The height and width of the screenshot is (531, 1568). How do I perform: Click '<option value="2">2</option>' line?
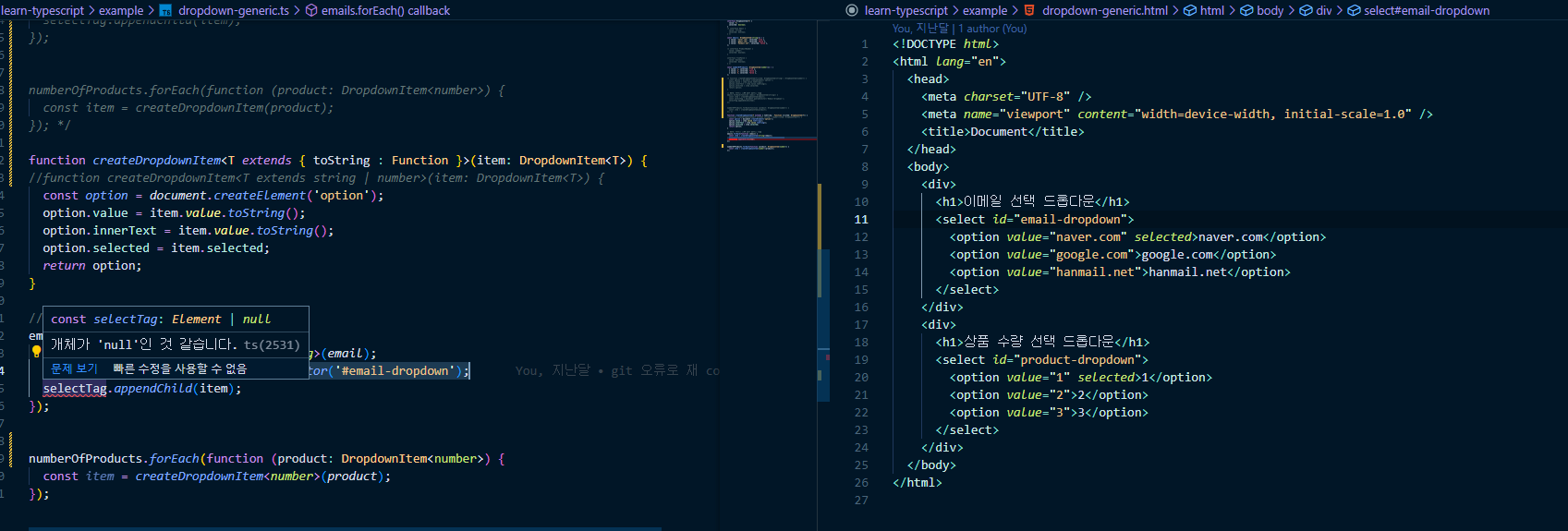1049,394
